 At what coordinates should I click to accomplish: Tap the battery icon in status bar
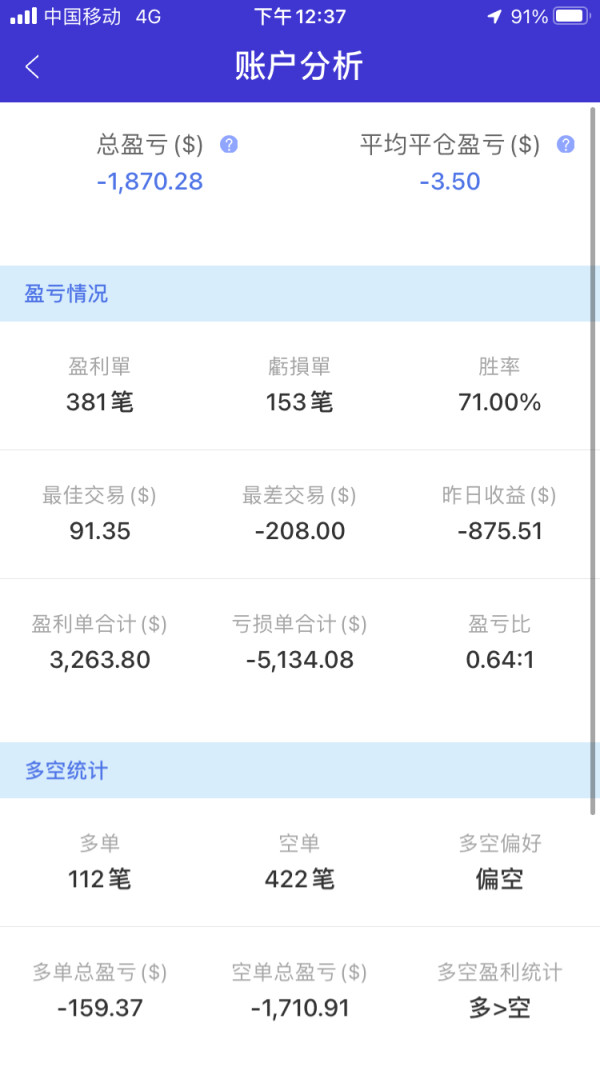point(571,16)
